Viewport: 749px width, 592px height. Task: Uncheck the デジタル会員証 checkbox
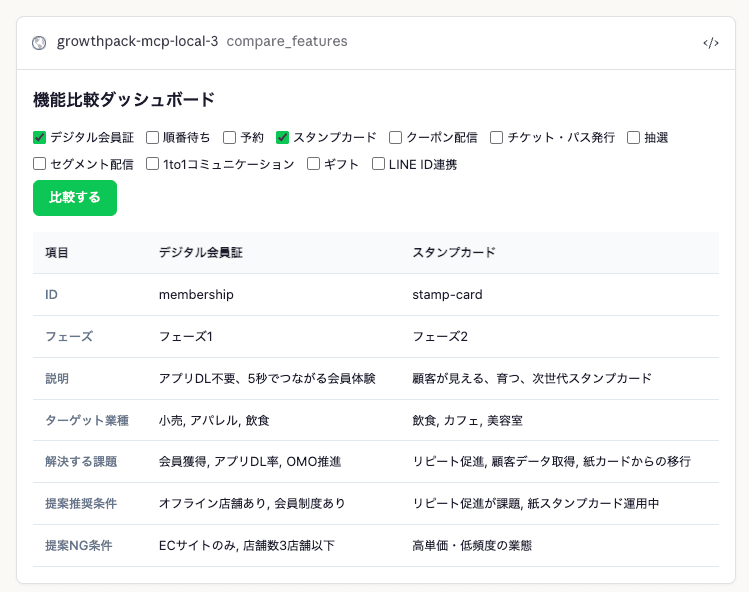(40, 137)
